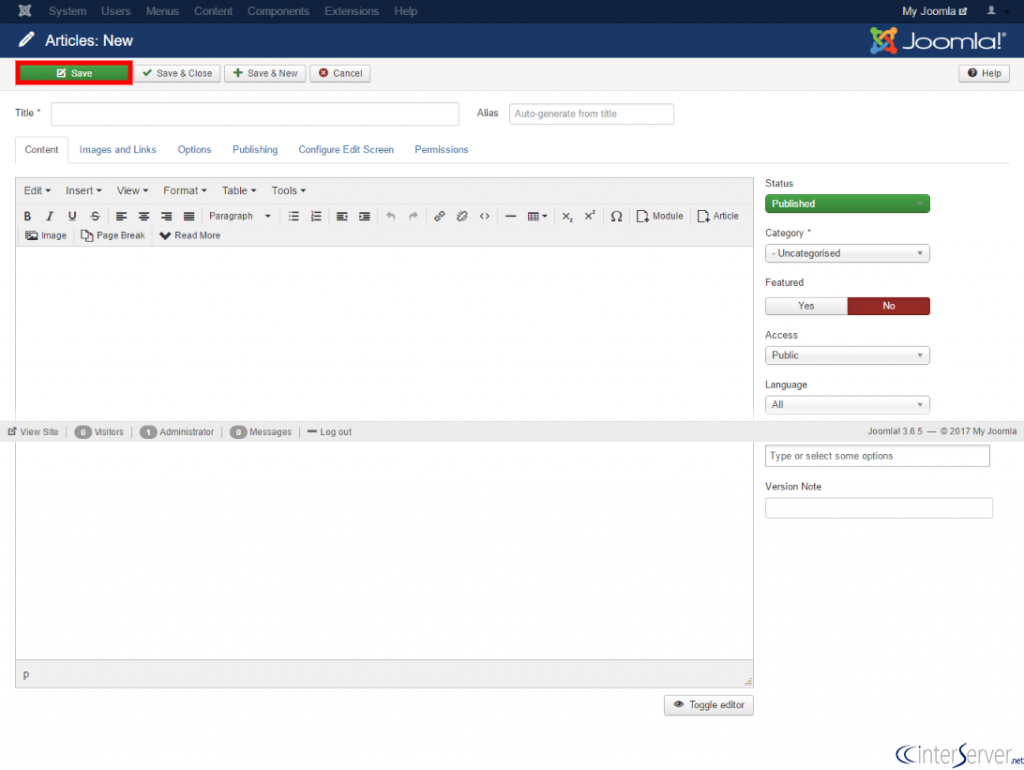The image size is (1024, 770).
Task: Apply italic formatting in the editor
Action: 50,216
